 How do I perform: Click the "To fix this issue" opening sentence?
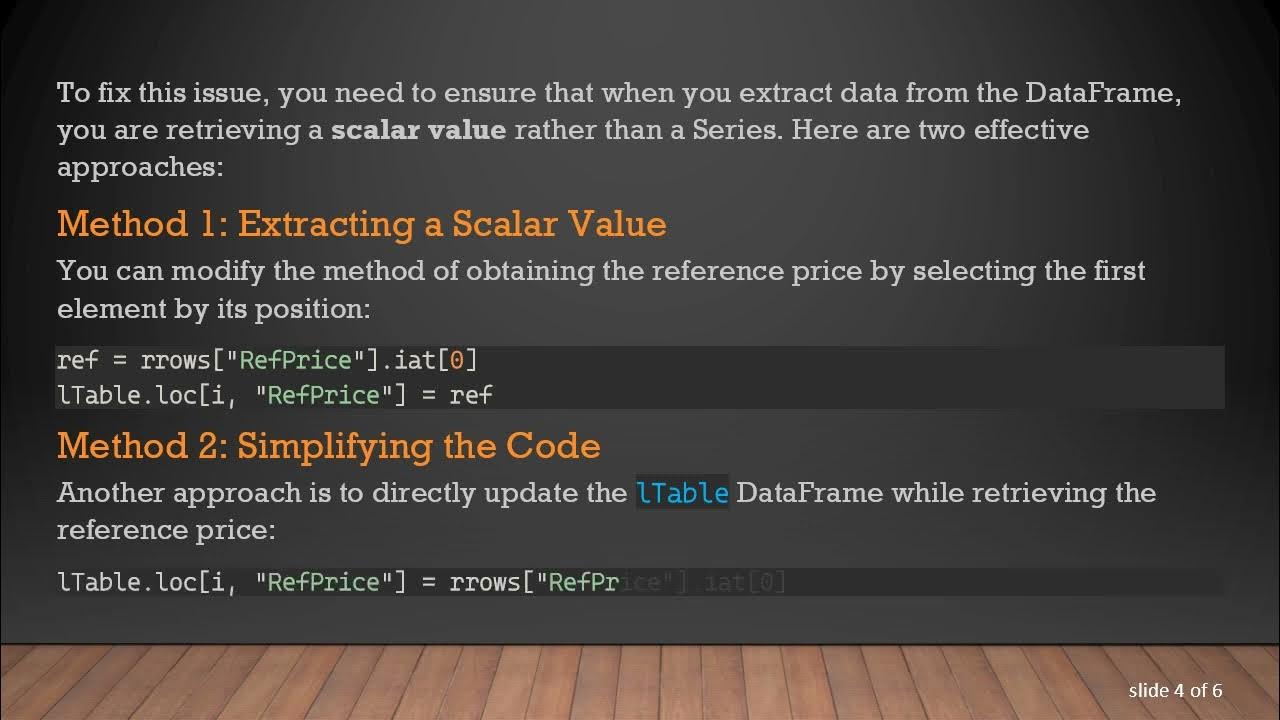160,93
